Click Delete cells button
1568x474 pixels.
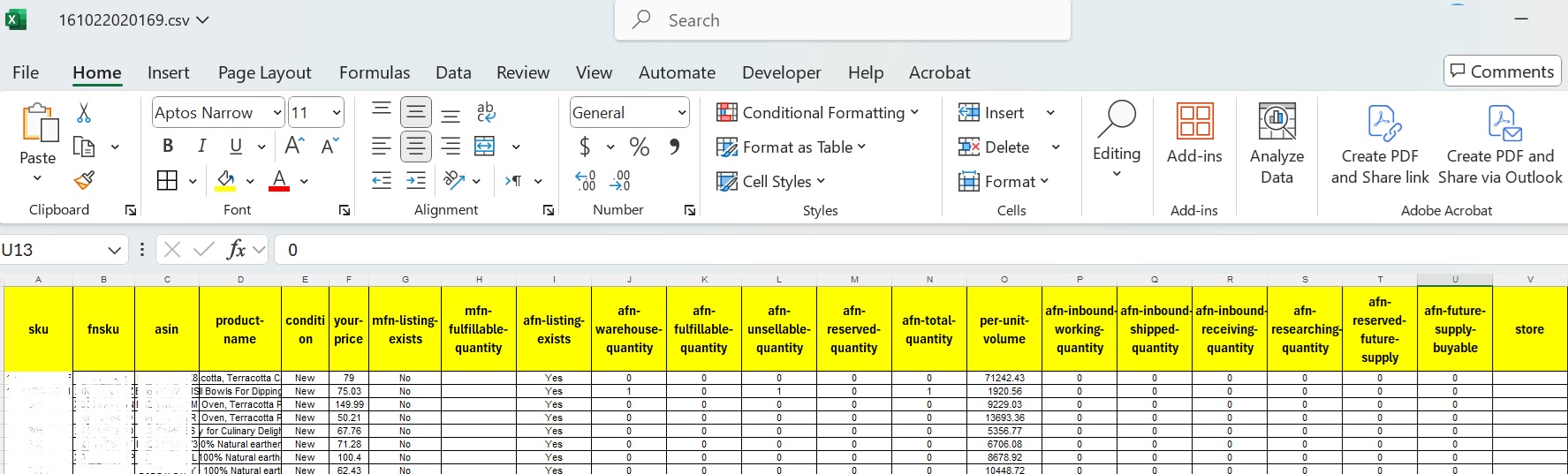(994, 147)
